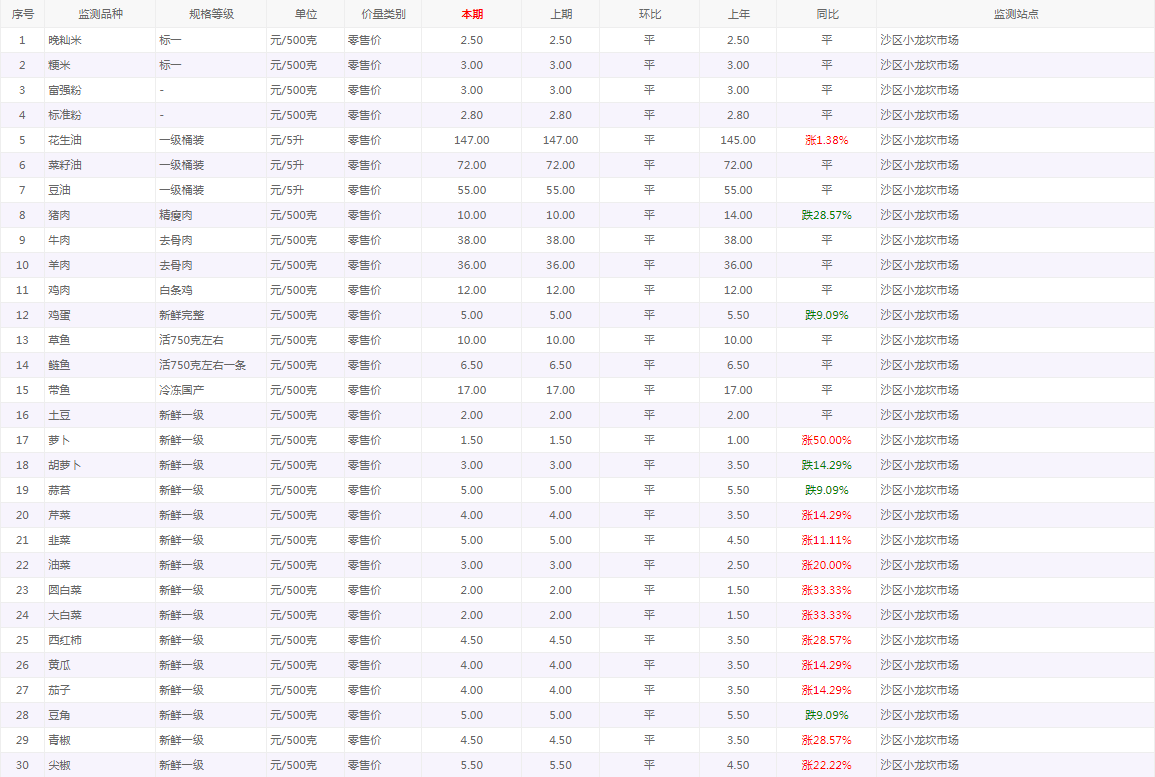Viewport: 1155px width, 777px height.
Task: Click the 同比 column header
Action: [826, 14]
